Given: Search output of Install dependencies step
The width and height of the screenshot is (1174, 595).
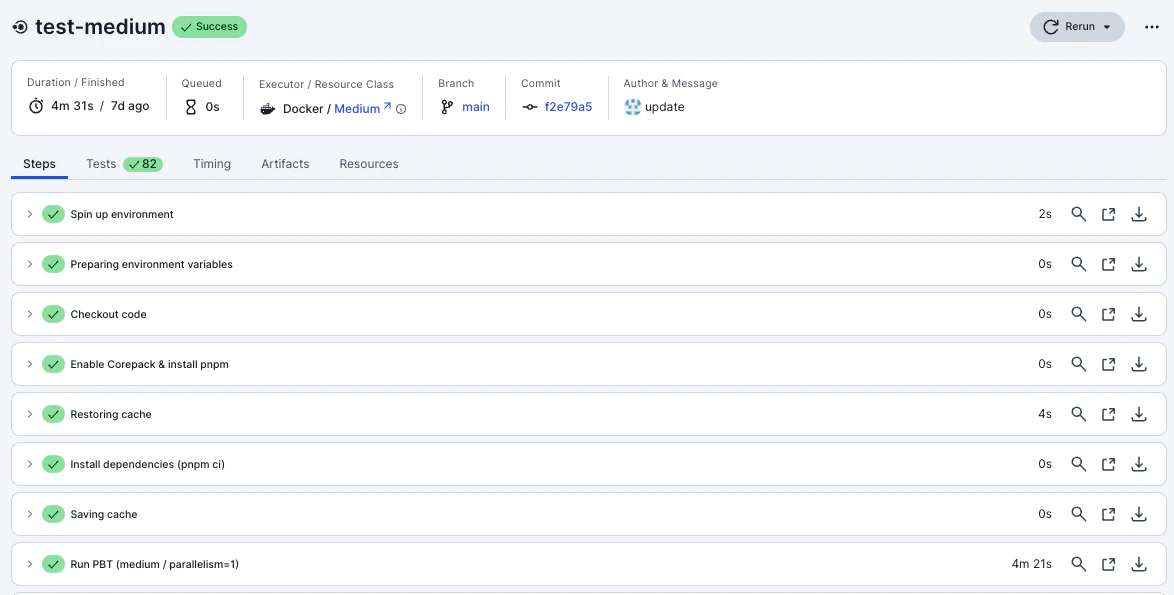Looking at the screenshot, I should 1078,464.
